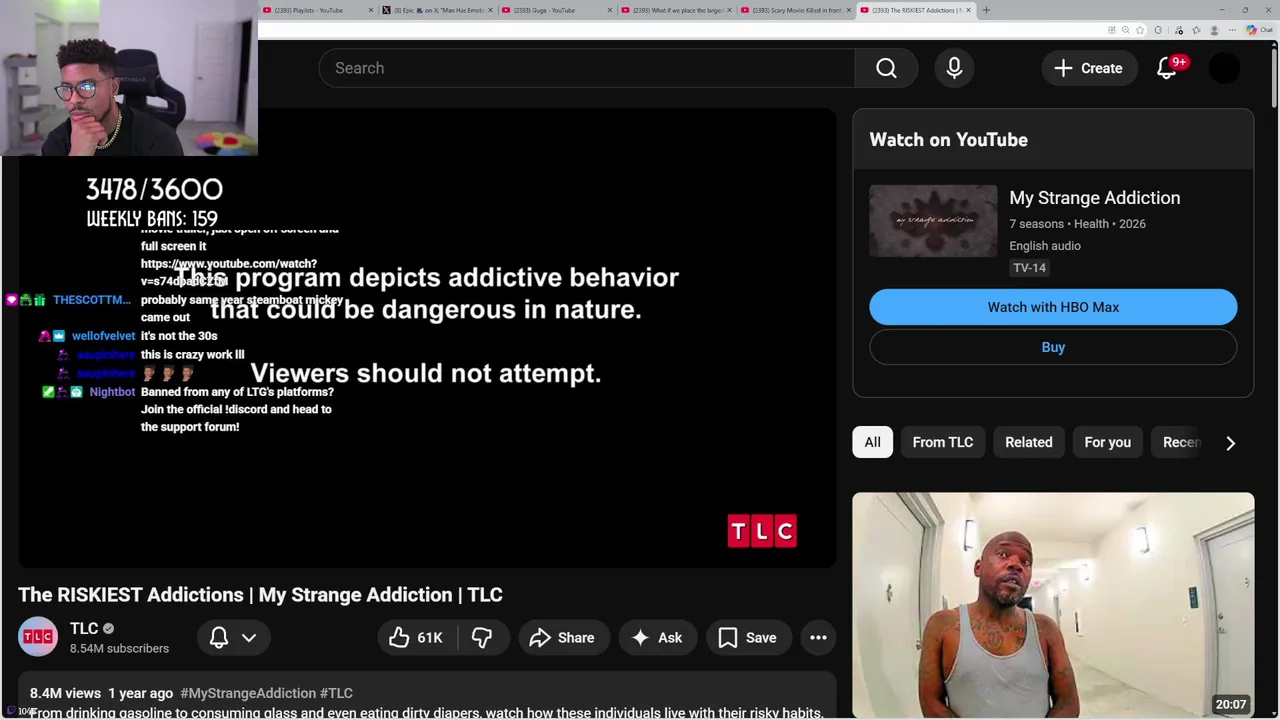
Task: Click the TLC channel avatar
Action: coord(38,637)
